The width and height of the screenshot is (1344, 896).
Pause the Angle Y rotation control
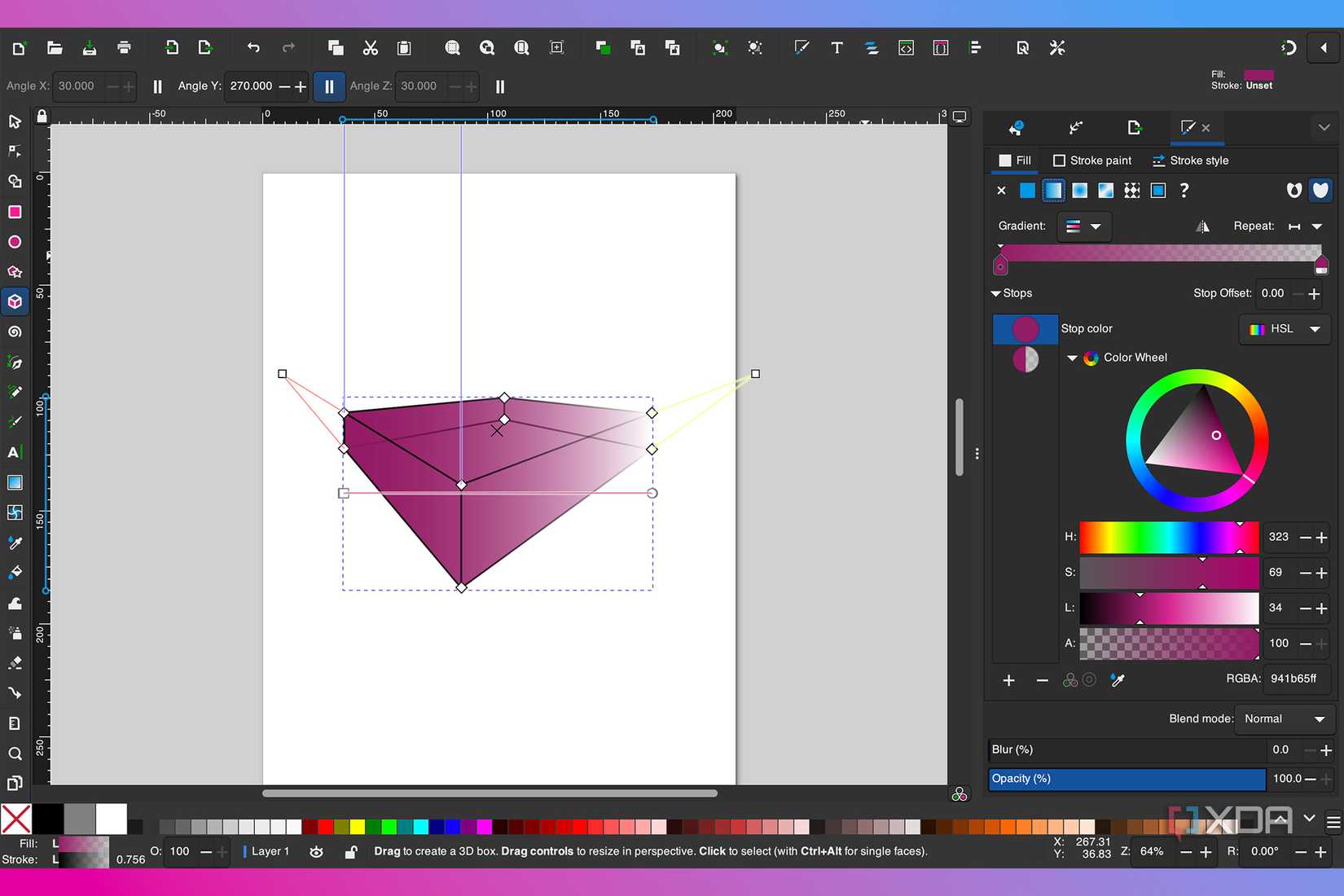329,86
